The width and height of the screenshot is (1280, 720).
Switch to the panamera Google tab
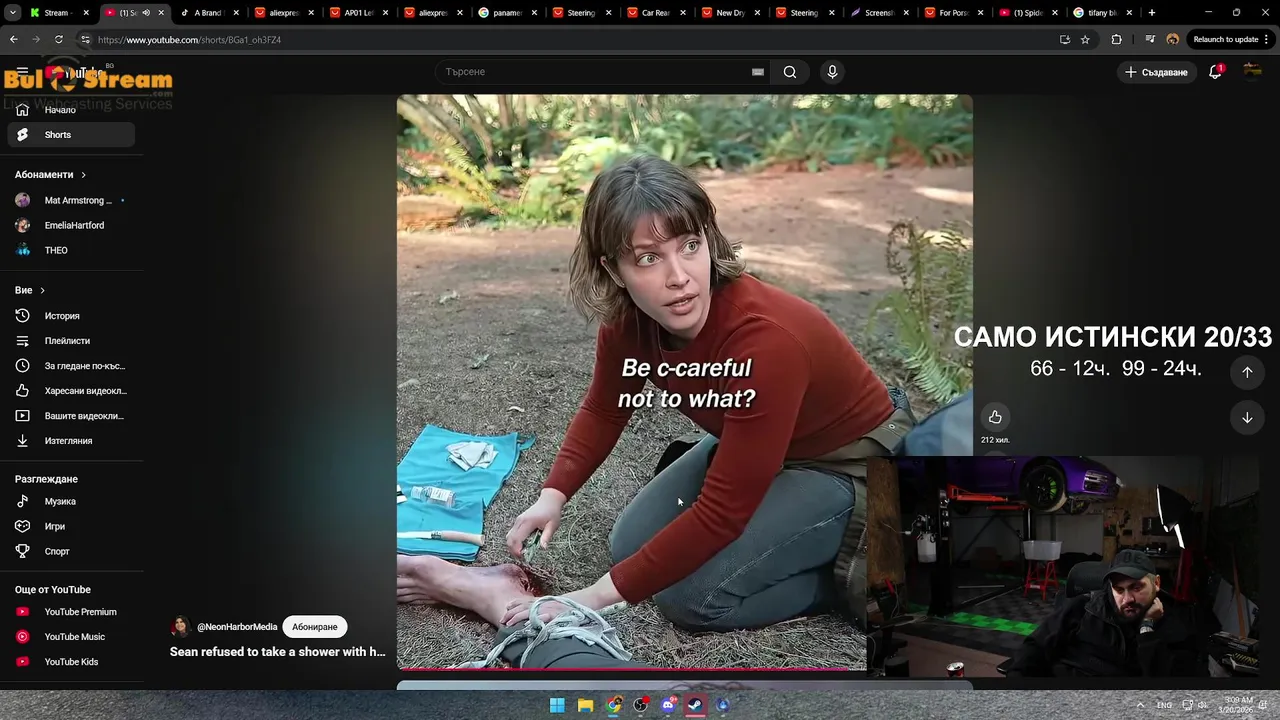click(507, 13)
